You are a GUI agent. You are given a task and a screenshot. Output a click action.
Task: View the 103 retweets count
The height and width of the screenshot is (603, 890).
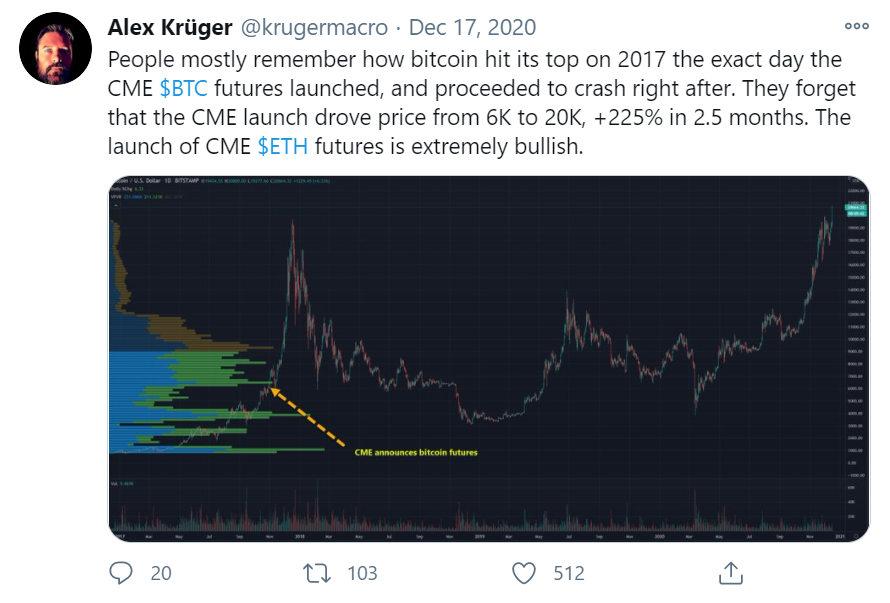click(x=362, y=573)
